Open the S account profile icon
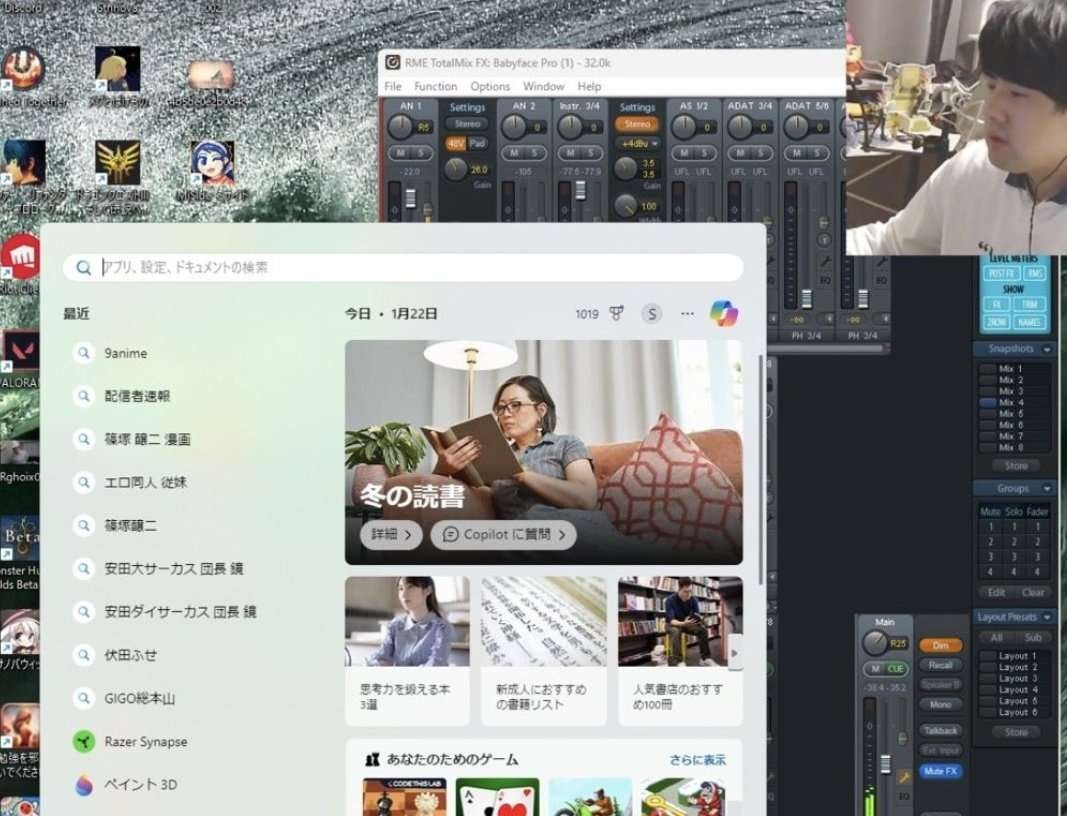 point(652,314)
